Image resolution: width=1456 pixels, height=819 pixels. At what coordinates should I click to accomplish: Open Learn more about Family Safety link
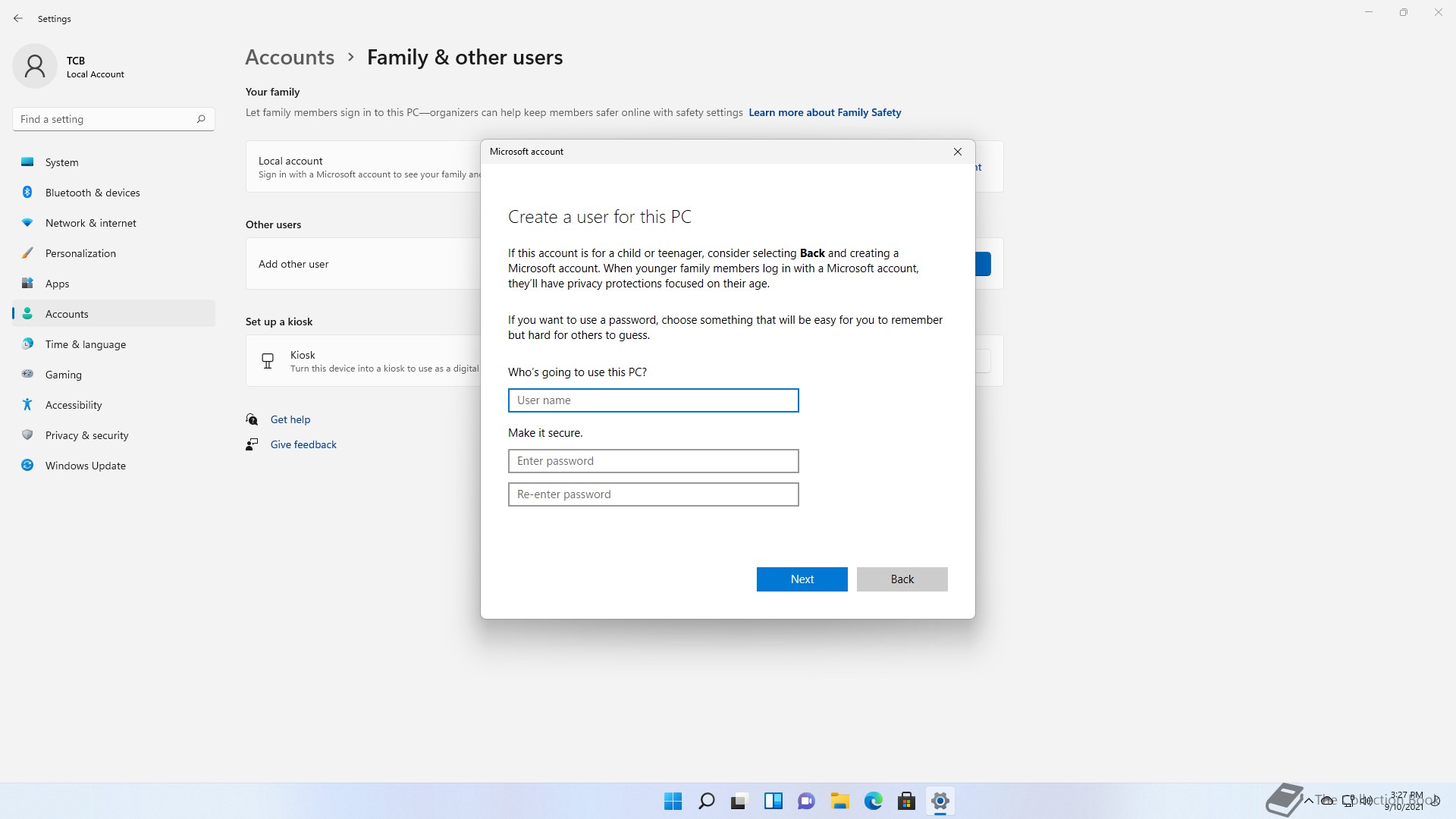click(825, 112)
